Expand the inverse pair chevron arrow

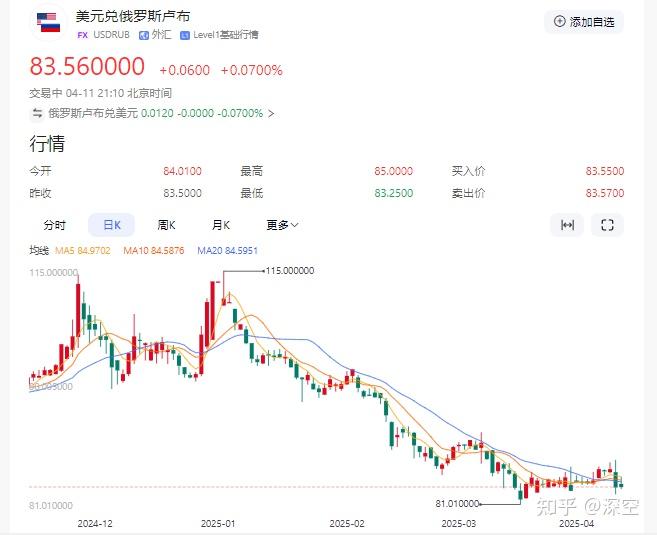pos(271,114)
